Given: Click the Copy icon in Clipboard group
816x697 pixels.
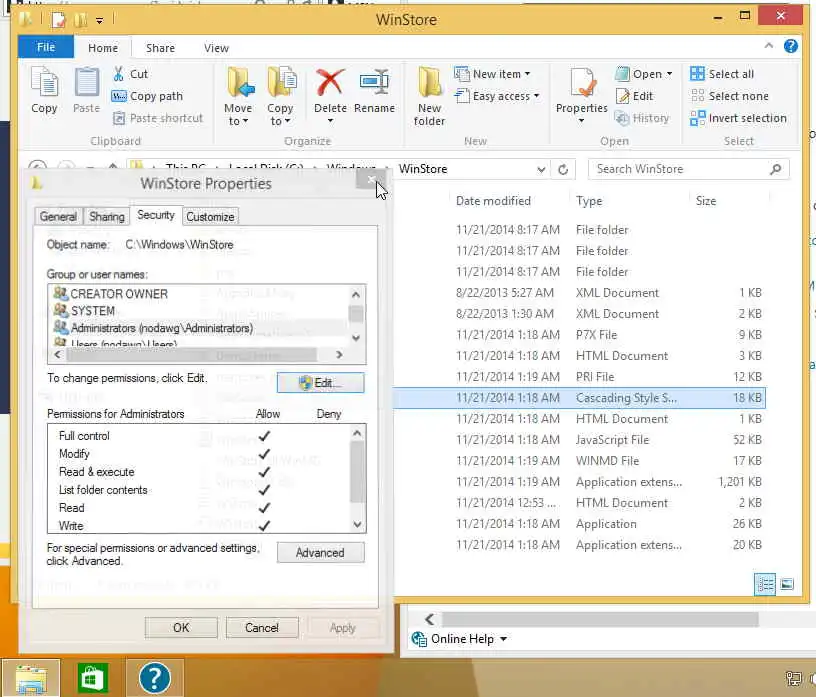Looking at the screenshot, I should (44, 83).
